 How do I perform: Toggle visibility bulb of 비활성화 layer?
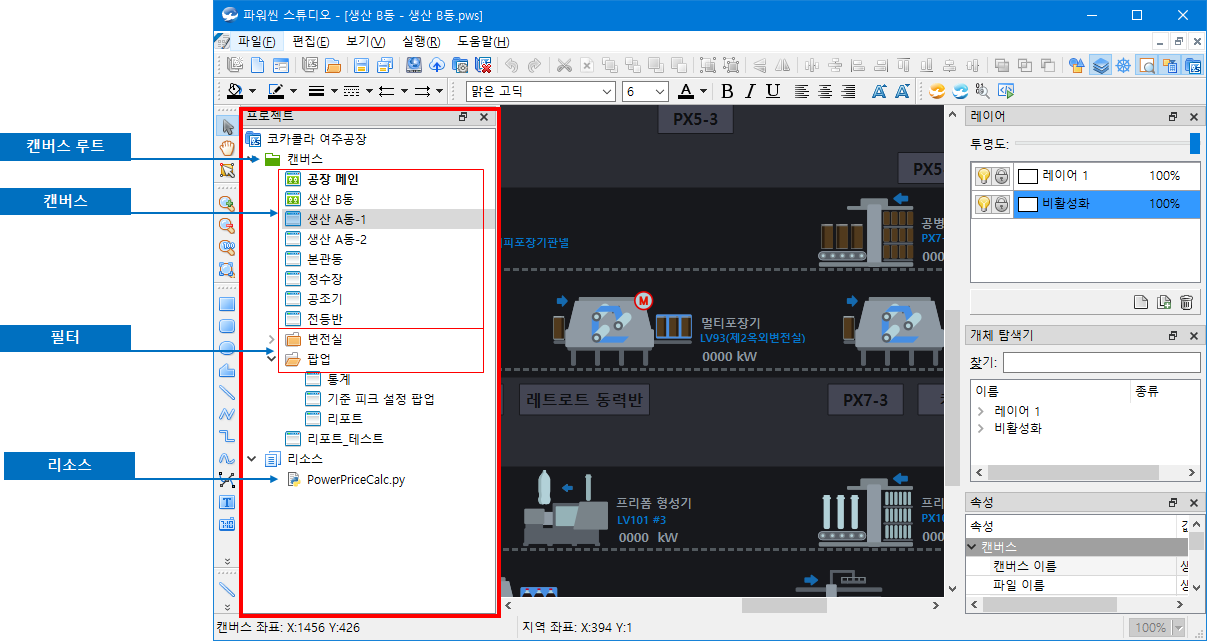click(983, 204)
